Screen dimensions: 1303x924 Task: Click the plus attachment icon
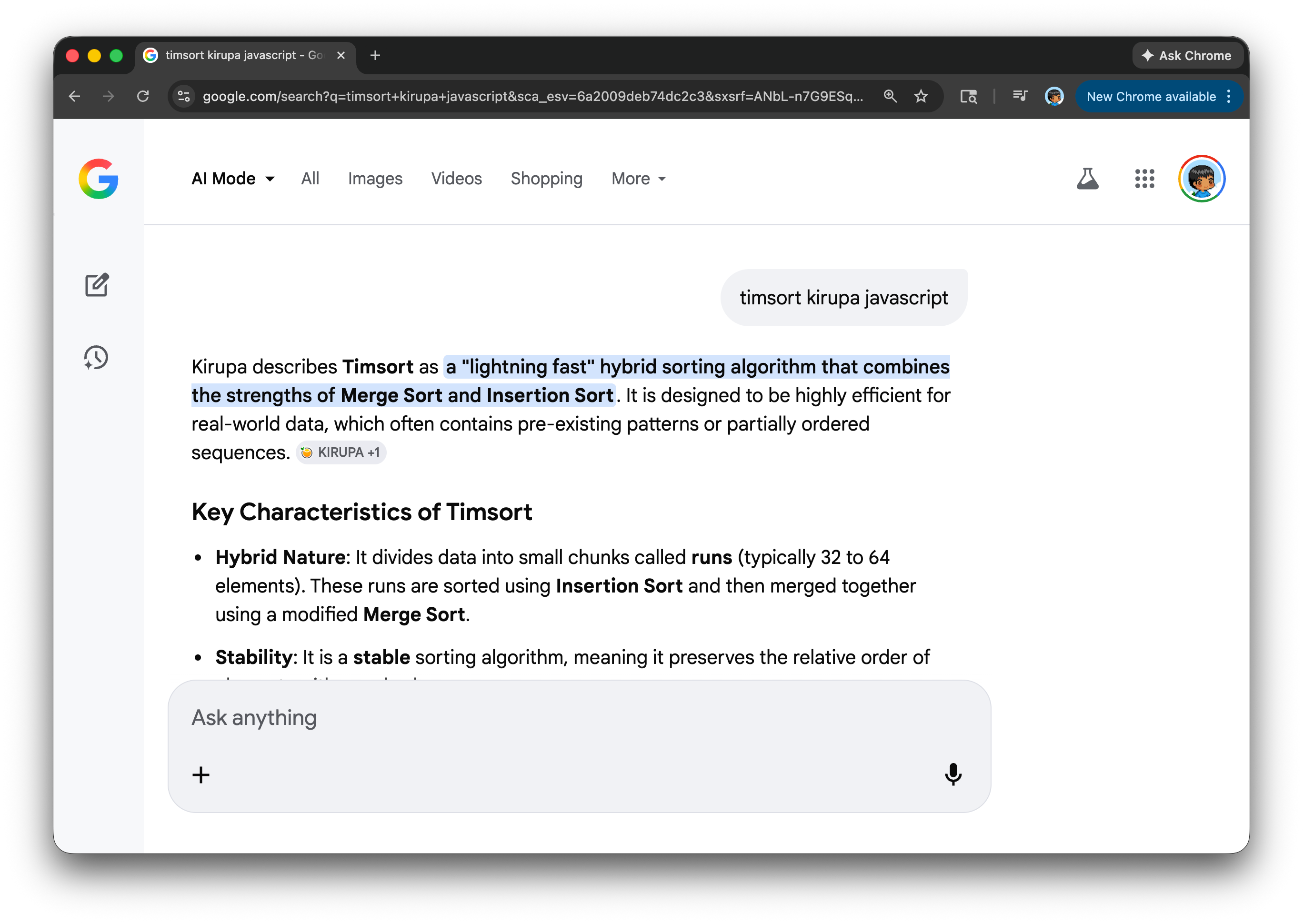(x=201, y=774)
